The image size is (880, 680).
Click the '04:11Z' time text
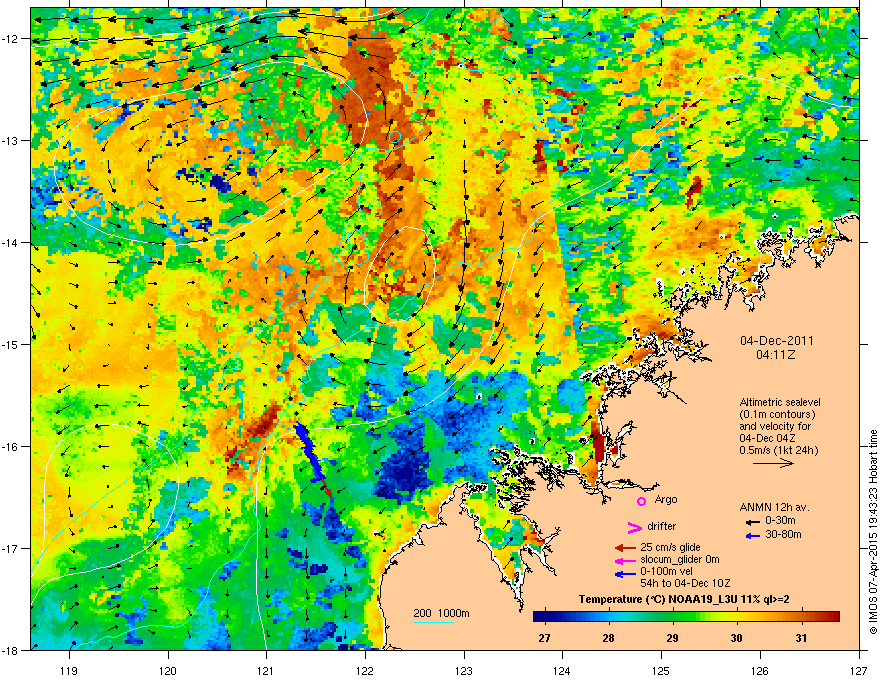[776, 355]
